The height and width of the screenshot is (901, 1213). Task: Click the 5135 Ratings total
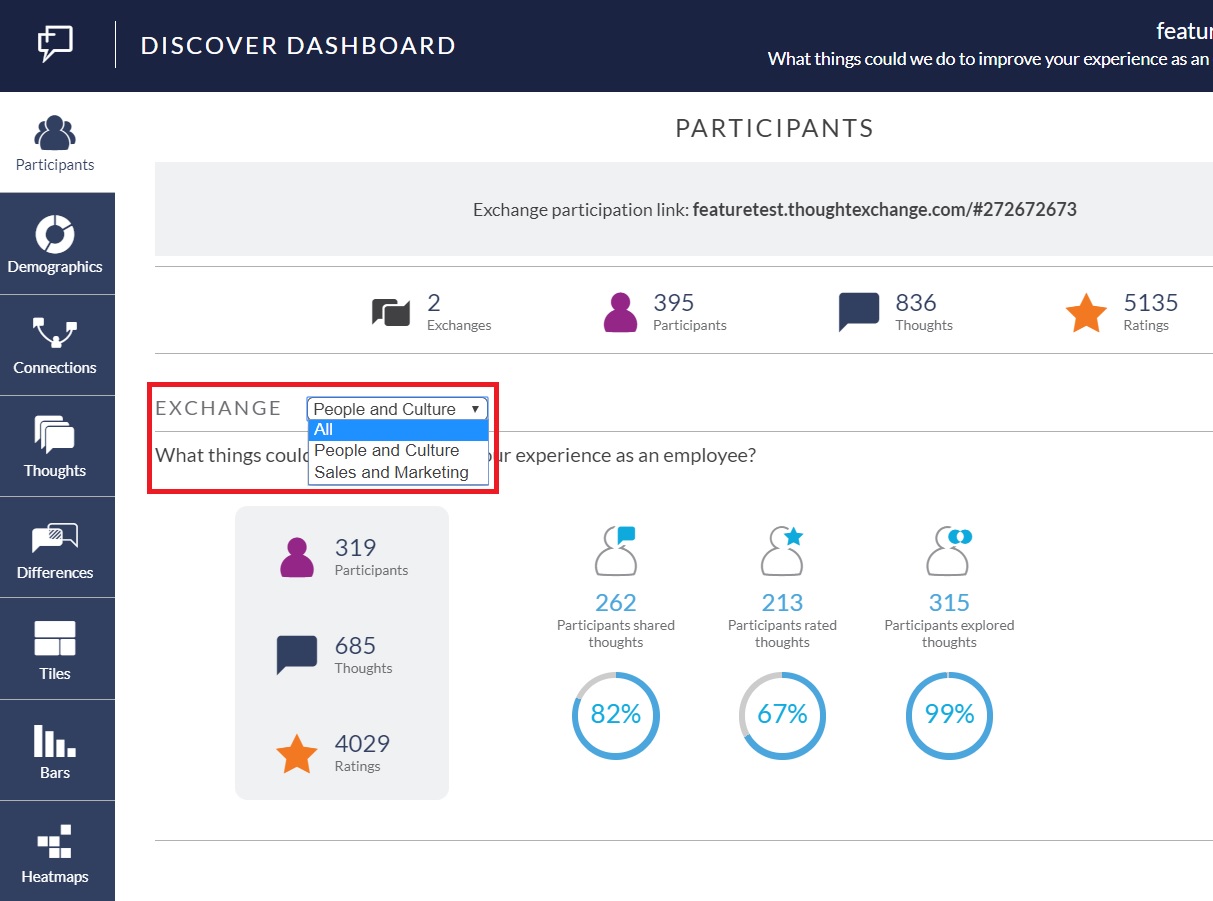click(x=1151, y=312)
